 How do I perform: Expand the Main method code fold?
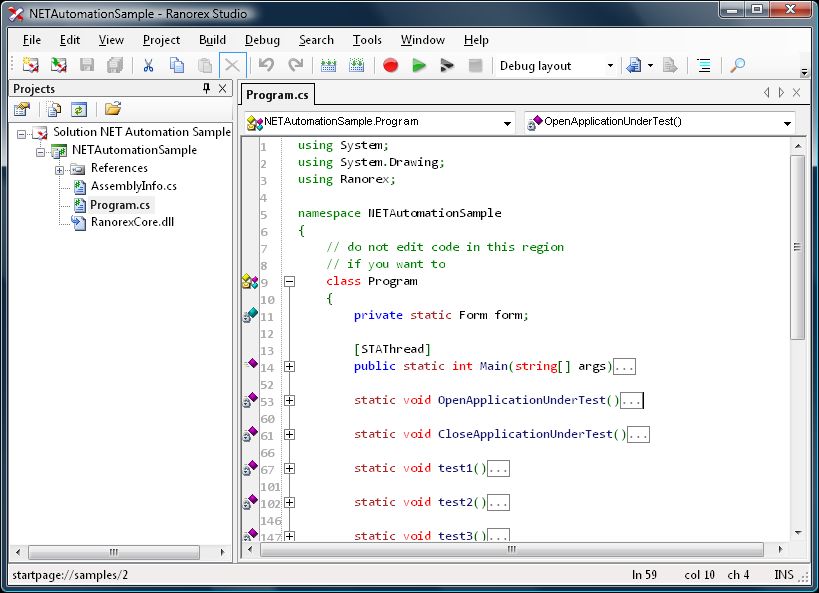pos(289,367)
